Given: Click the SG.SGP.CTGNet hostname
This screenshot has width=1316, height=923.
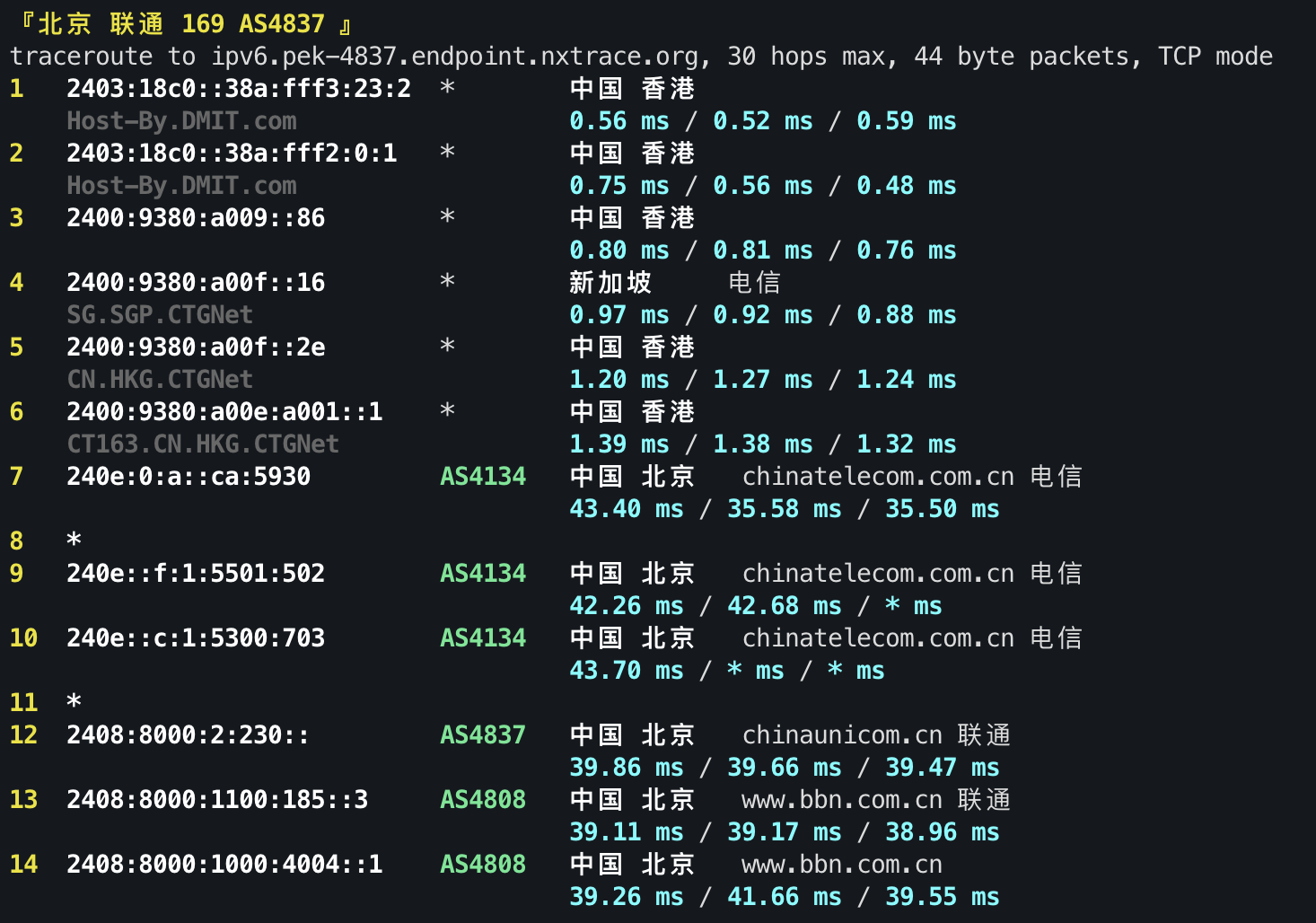Looking at the screenshot, I should [160, 315].
